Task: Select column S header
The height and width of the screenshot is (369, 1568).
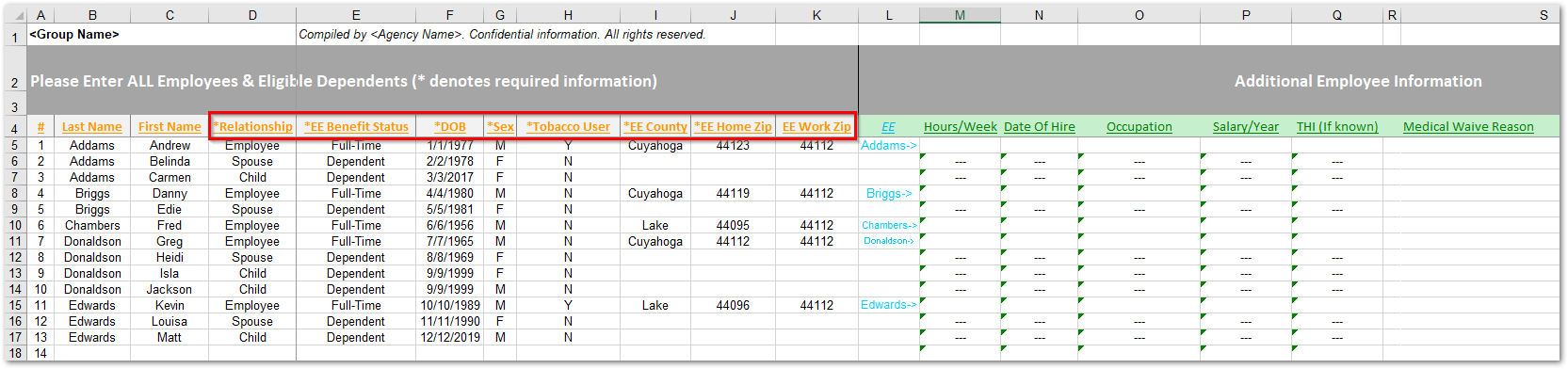Action: coord(1544,15)
